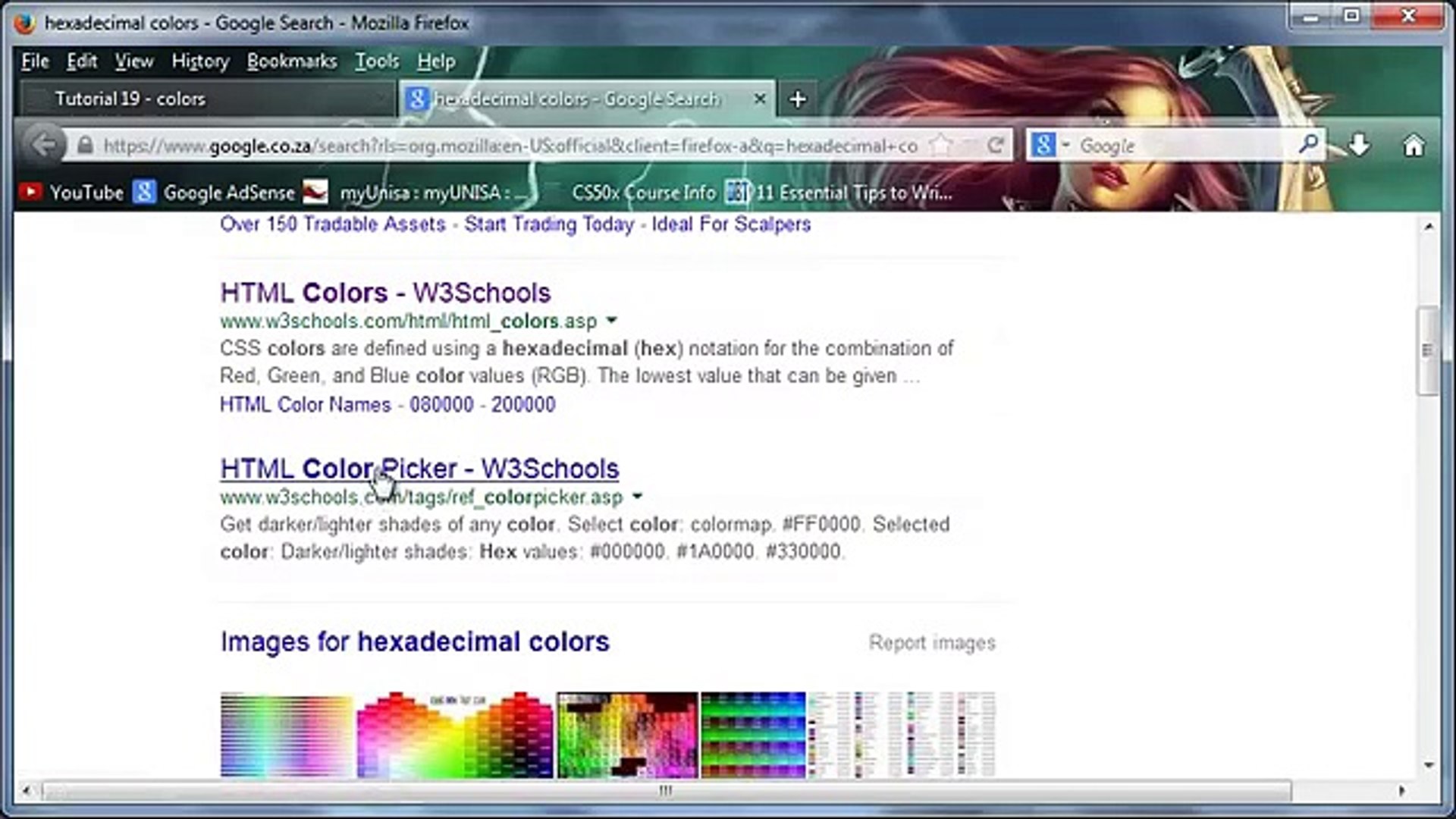This screenshot has height=819, width=1456.
Task: Click the Back navigation arrow button
Action: pyautogui.click(x=43, y=144)
